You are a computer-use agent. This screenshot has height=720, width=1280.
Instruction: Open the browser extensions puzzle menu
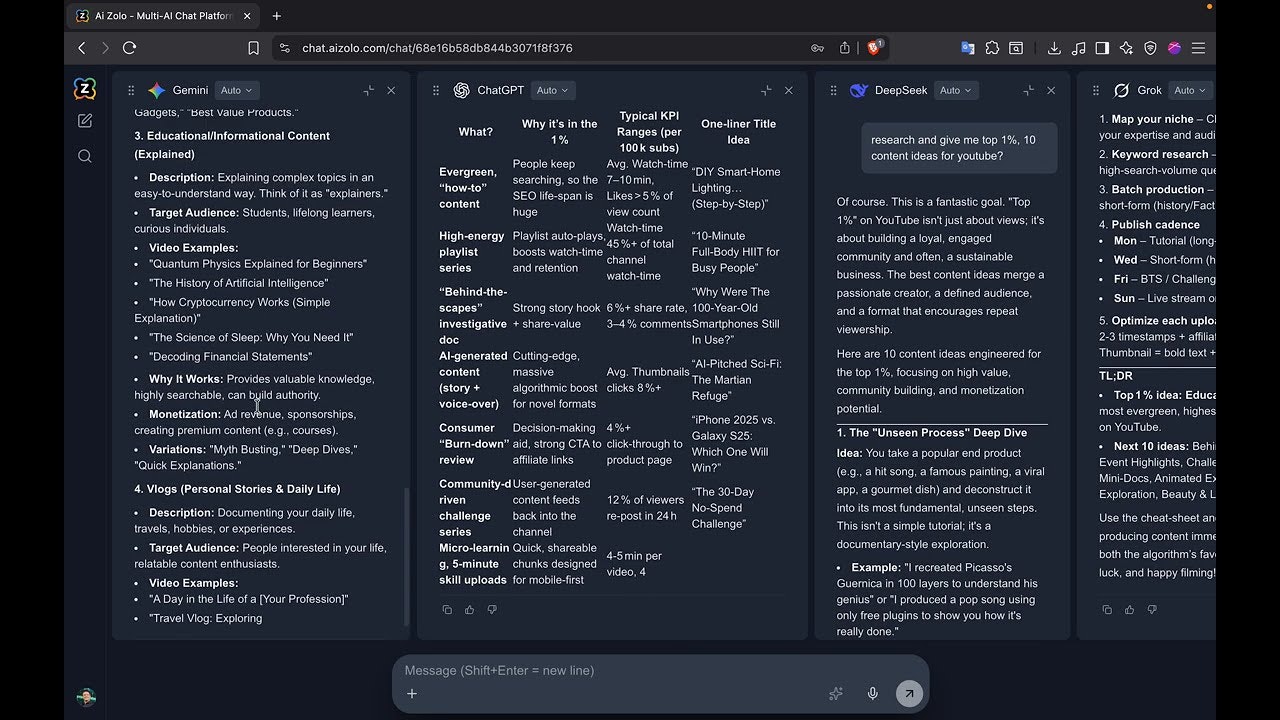992,48
